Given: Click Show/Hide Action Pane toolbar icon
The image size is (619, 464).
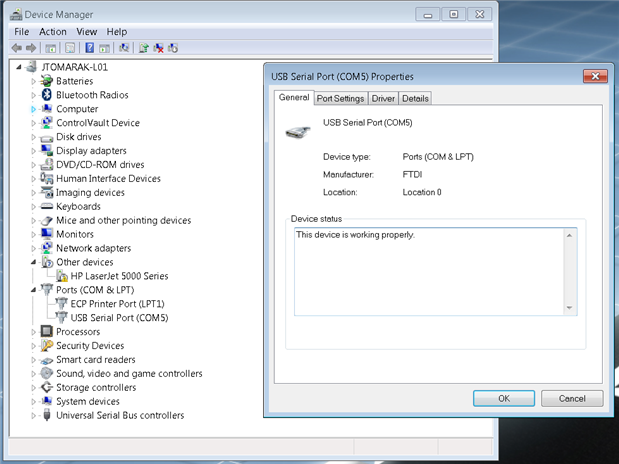Looking at the screenshot, I should tap(104, 48).
